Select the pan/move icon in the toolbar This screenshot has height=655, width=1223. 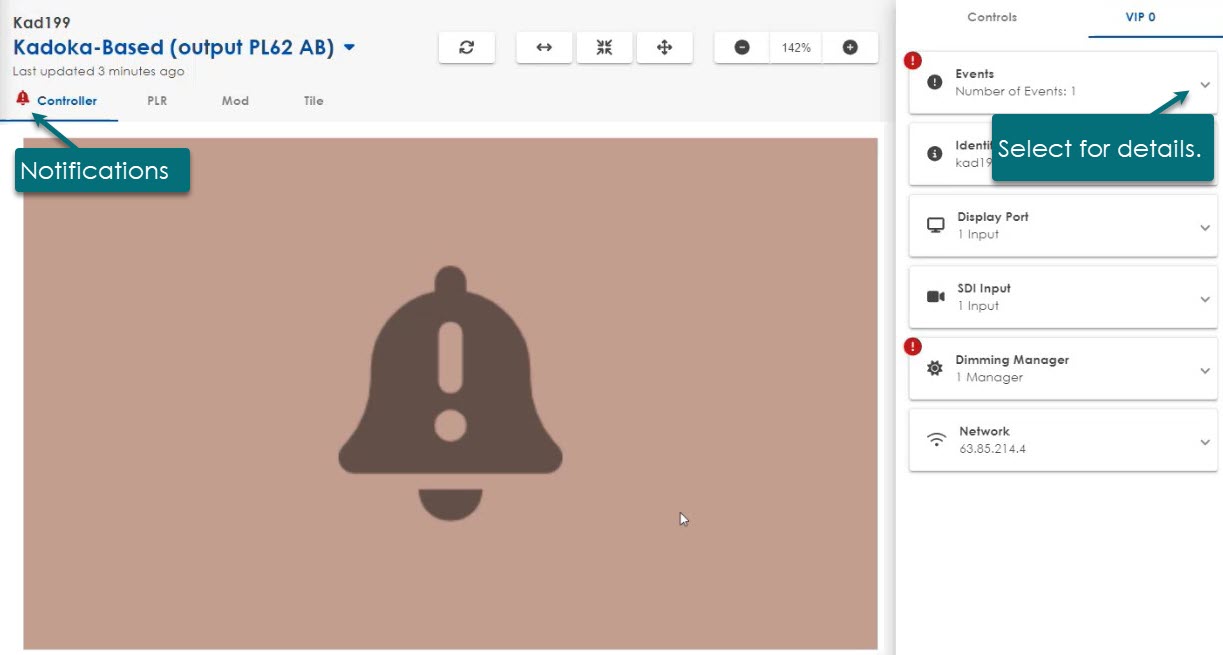[x=665, y=46]
